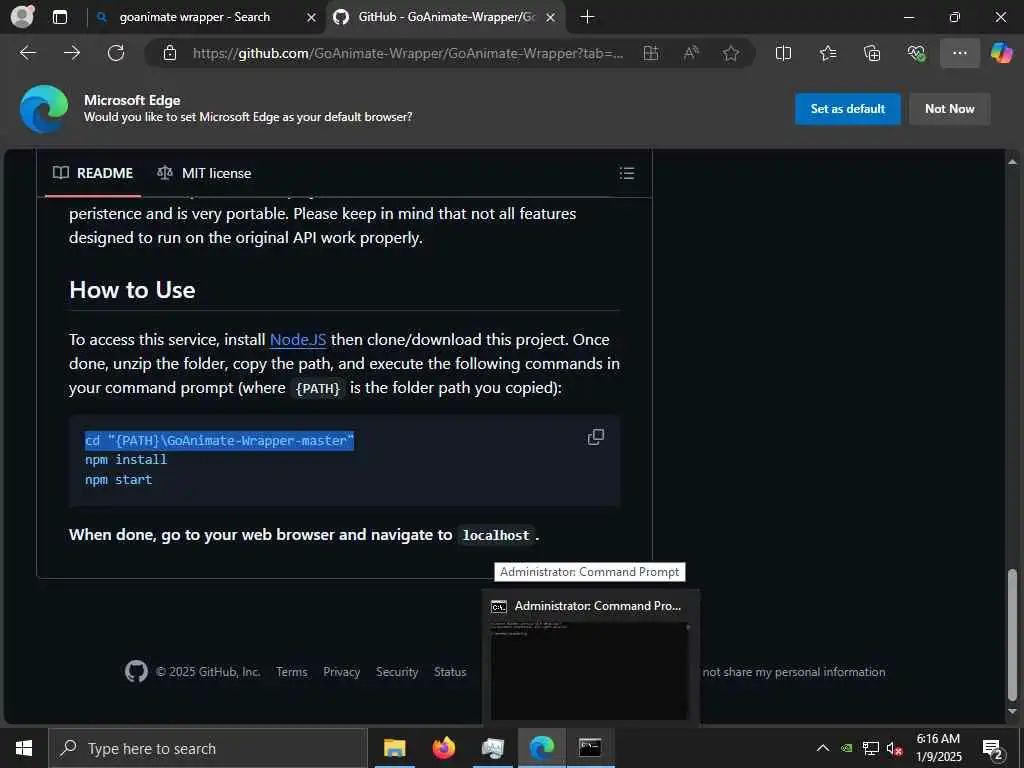The image size is (1024, 768).
Task: Open the NodeJS hyperlink
Action: [x=298, y=340]
